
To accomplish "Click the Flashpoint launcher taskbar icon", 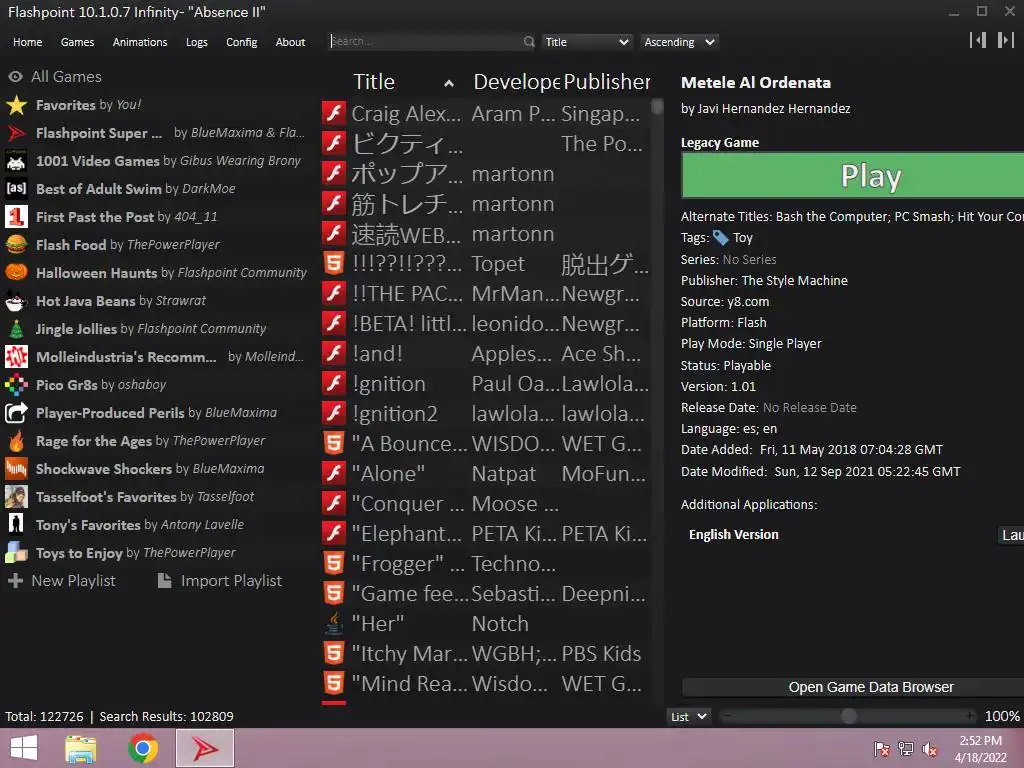I will point(205,748).
